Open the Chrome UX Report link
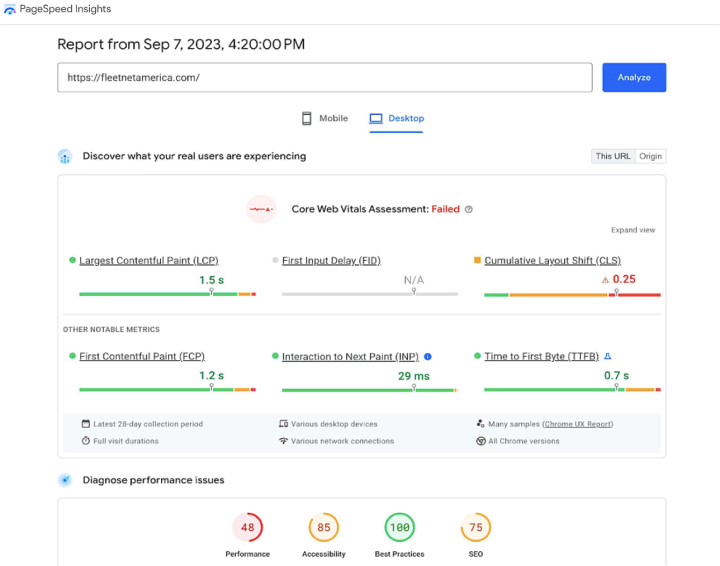 point(577,424)
